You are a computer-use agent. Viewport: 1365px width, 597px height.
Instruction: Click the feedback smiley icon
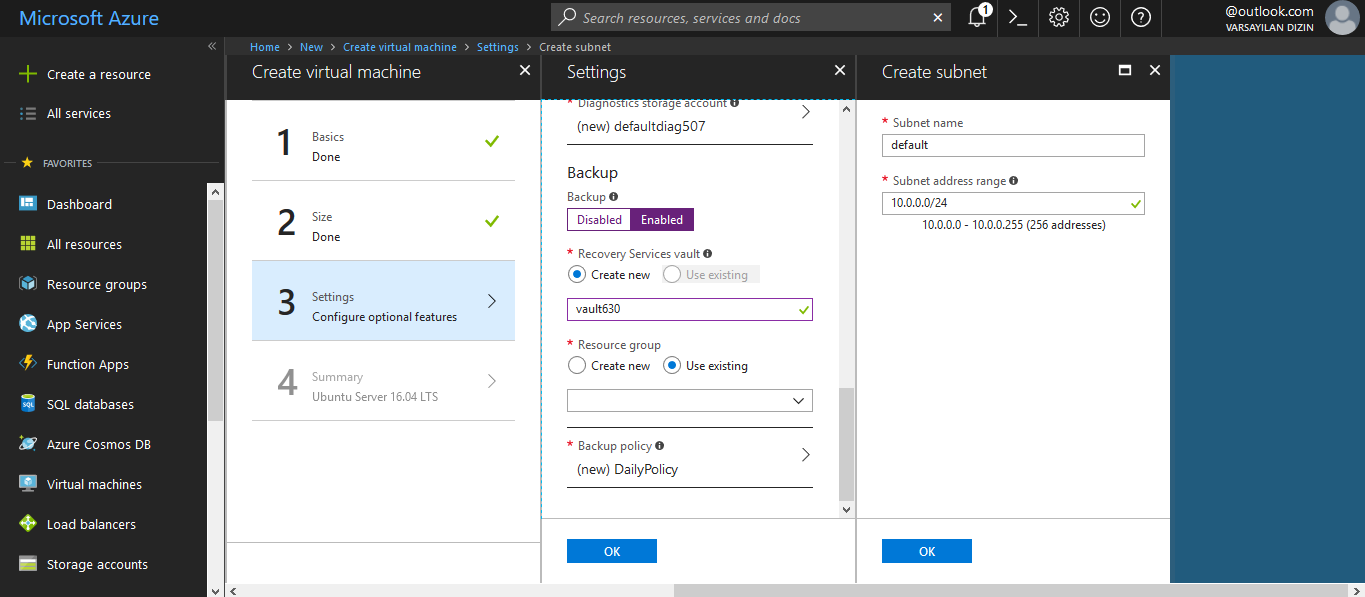[1100, 18]
